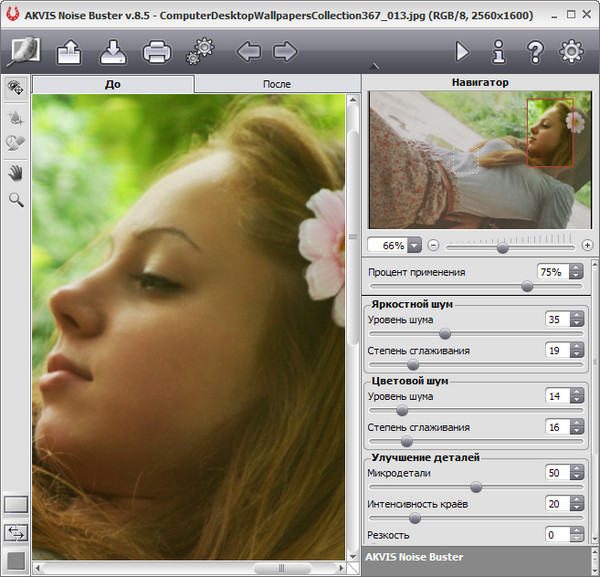Image resolution: width=600 pixels, height=577 pixels.
Task: Select the Zoom magnifier tool
Action: tap(16, 200)
